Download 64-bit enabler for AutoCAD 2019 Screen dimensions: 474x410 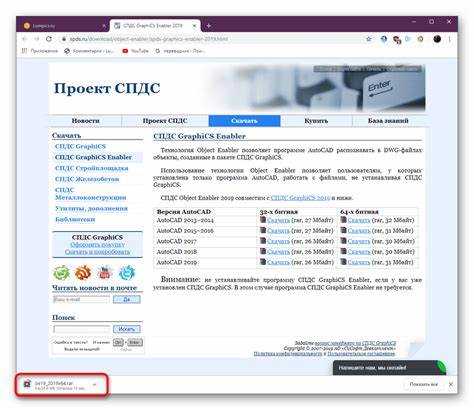click(x=359, y=262)
